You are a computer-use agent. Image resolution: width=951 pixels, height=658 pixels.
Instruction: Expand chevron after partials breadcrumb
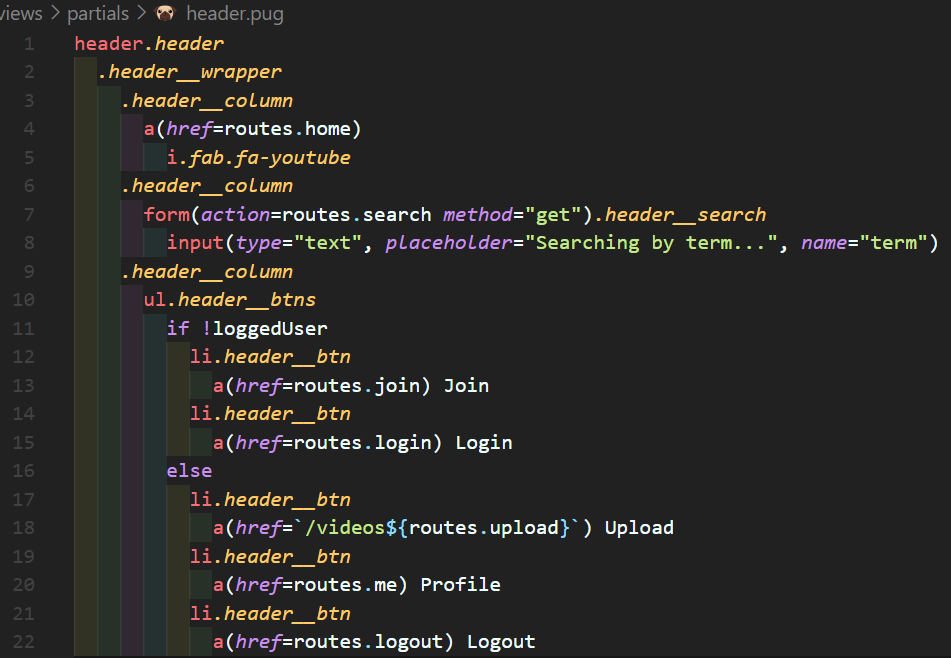coord(142,13)
